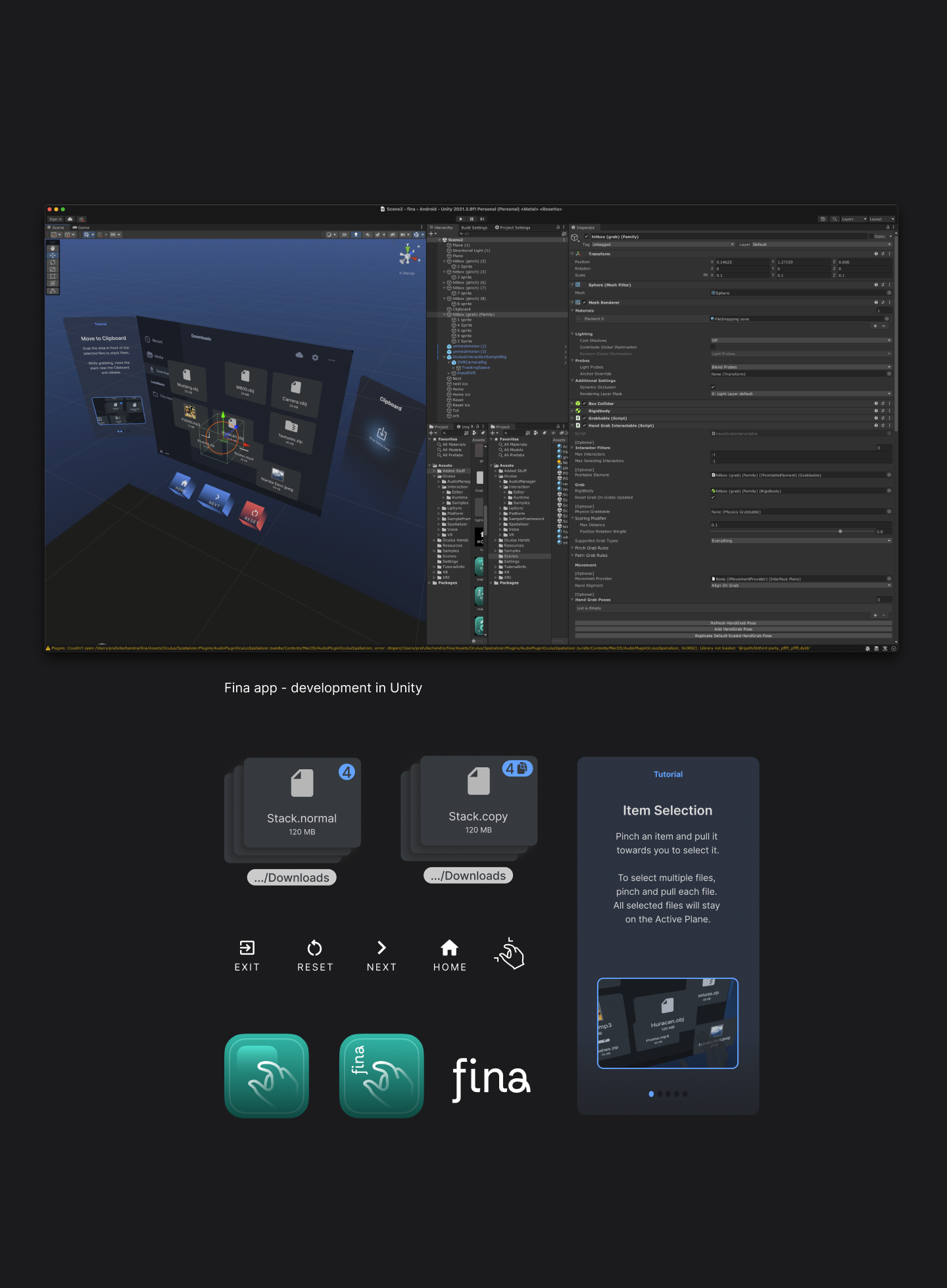Image resolution: width=947 pixels, height=1288 pixels.
Task: Enable Contribute Global Illumination checkbox
Action: pos(712,347)
